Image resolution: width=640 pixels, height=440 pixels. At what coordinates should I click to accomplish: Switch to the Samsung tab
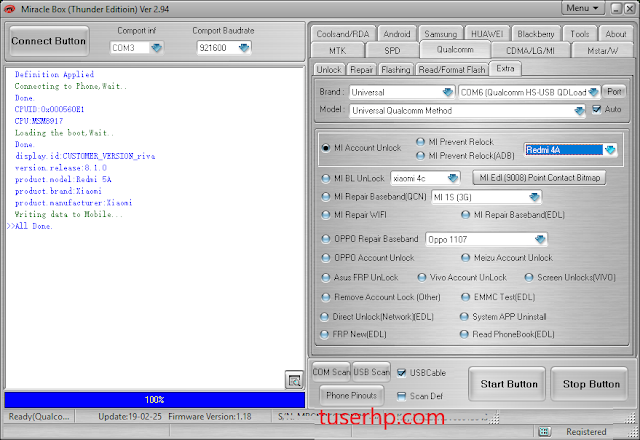click(440, 34)
